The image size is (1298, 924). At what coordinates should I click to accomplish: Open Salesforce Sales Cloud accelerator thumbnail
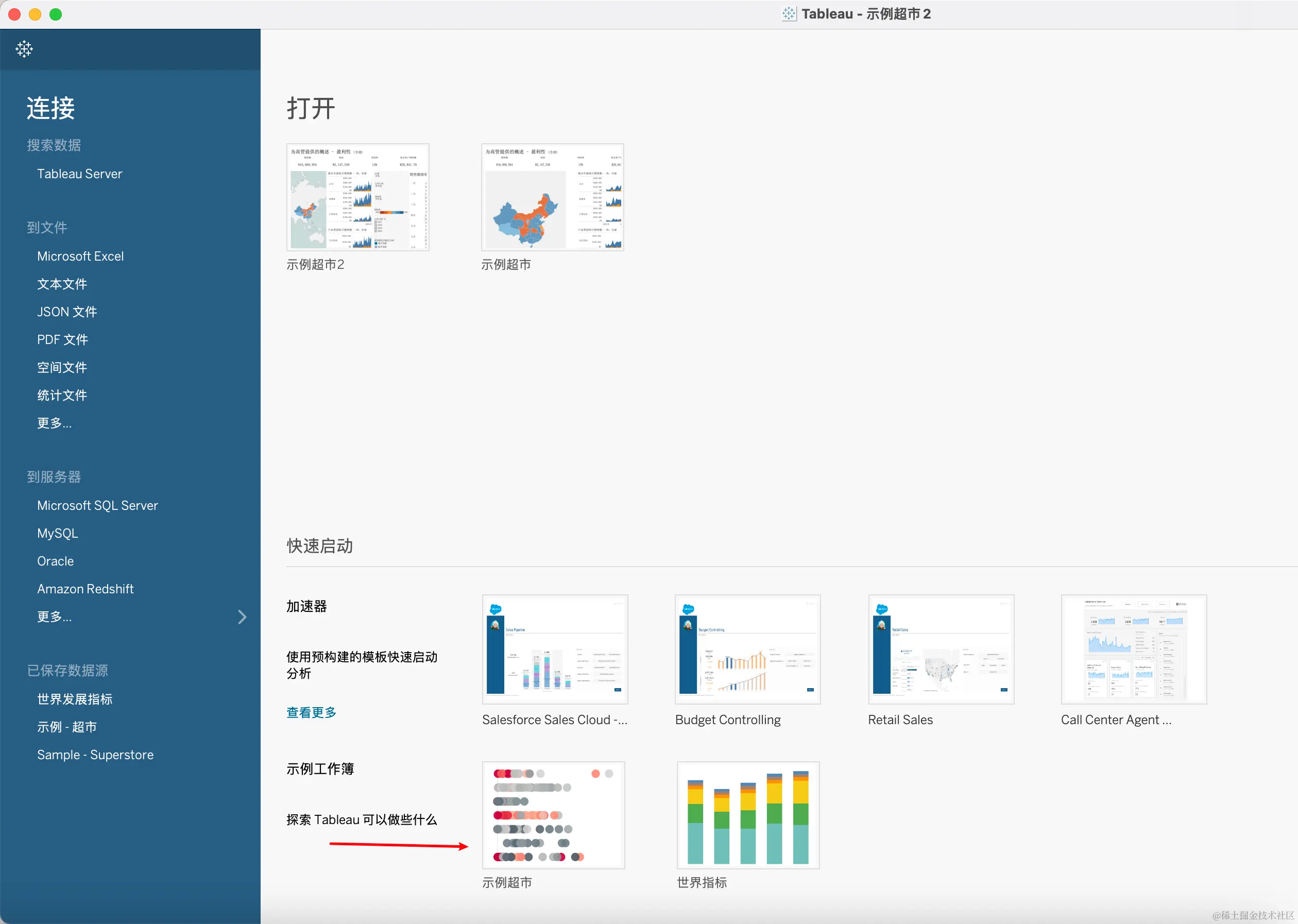(x=554, y=649)
